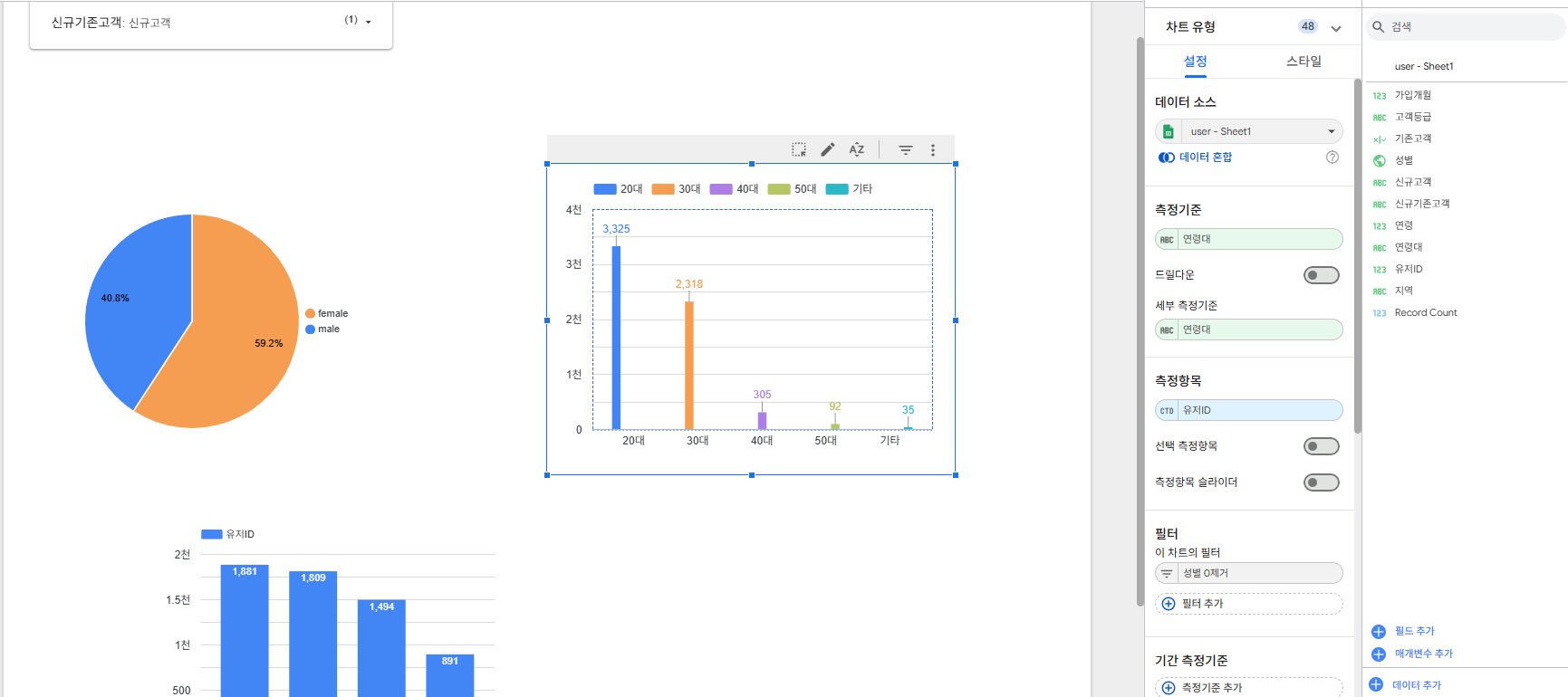The height and width of the screenshot is (697, 1568).
Task: Click the settings panel vertical scrollbar
Action: tap(1358, 256)
